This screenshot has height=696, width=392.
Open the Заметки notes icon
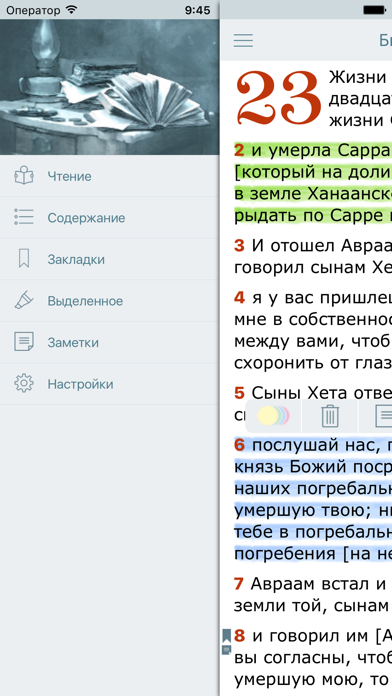(24, 342)
